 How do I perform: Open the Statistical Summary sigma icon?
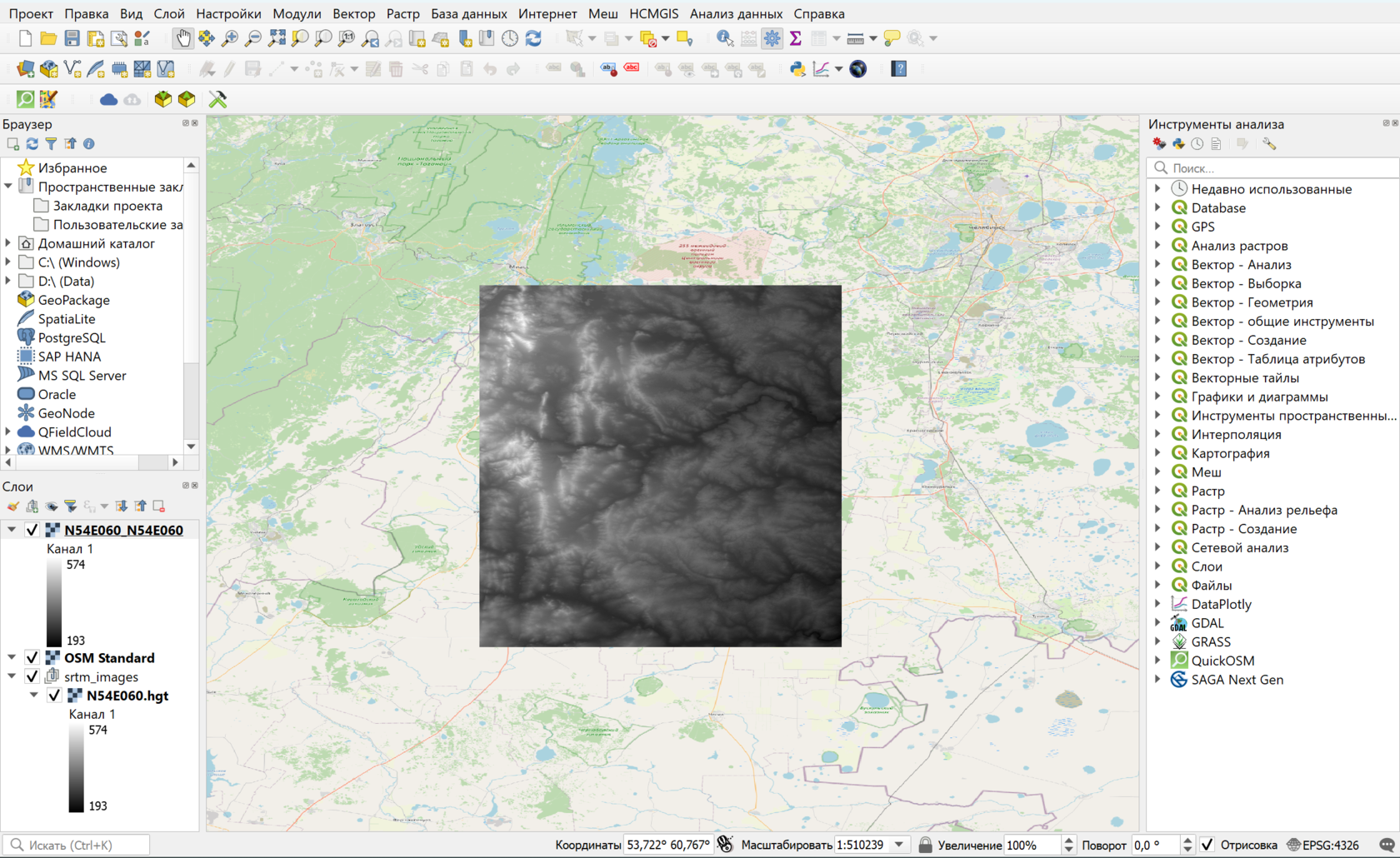click(796, 38)
